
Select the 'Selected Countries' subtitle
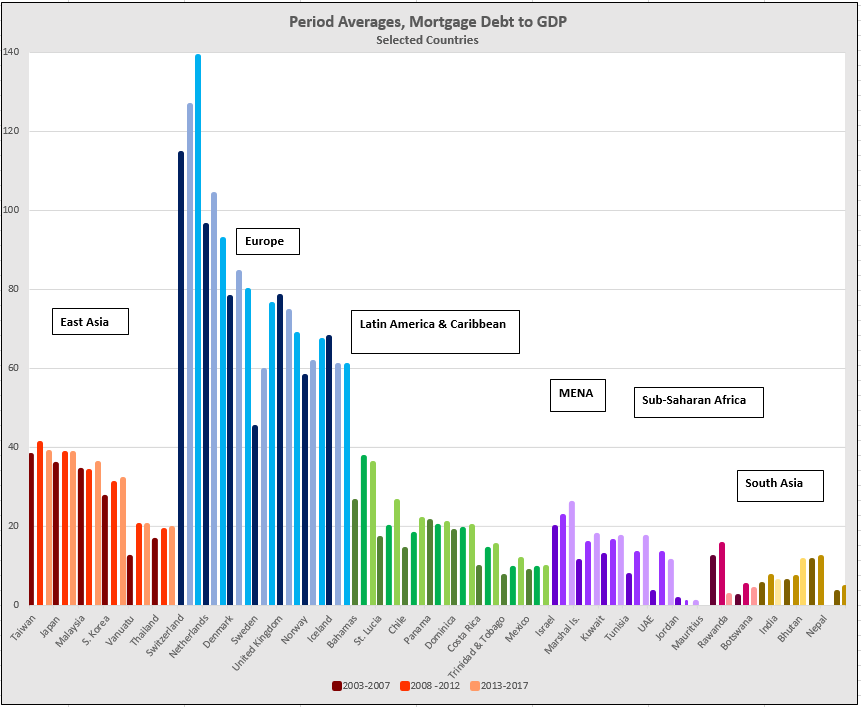(427, 40)
